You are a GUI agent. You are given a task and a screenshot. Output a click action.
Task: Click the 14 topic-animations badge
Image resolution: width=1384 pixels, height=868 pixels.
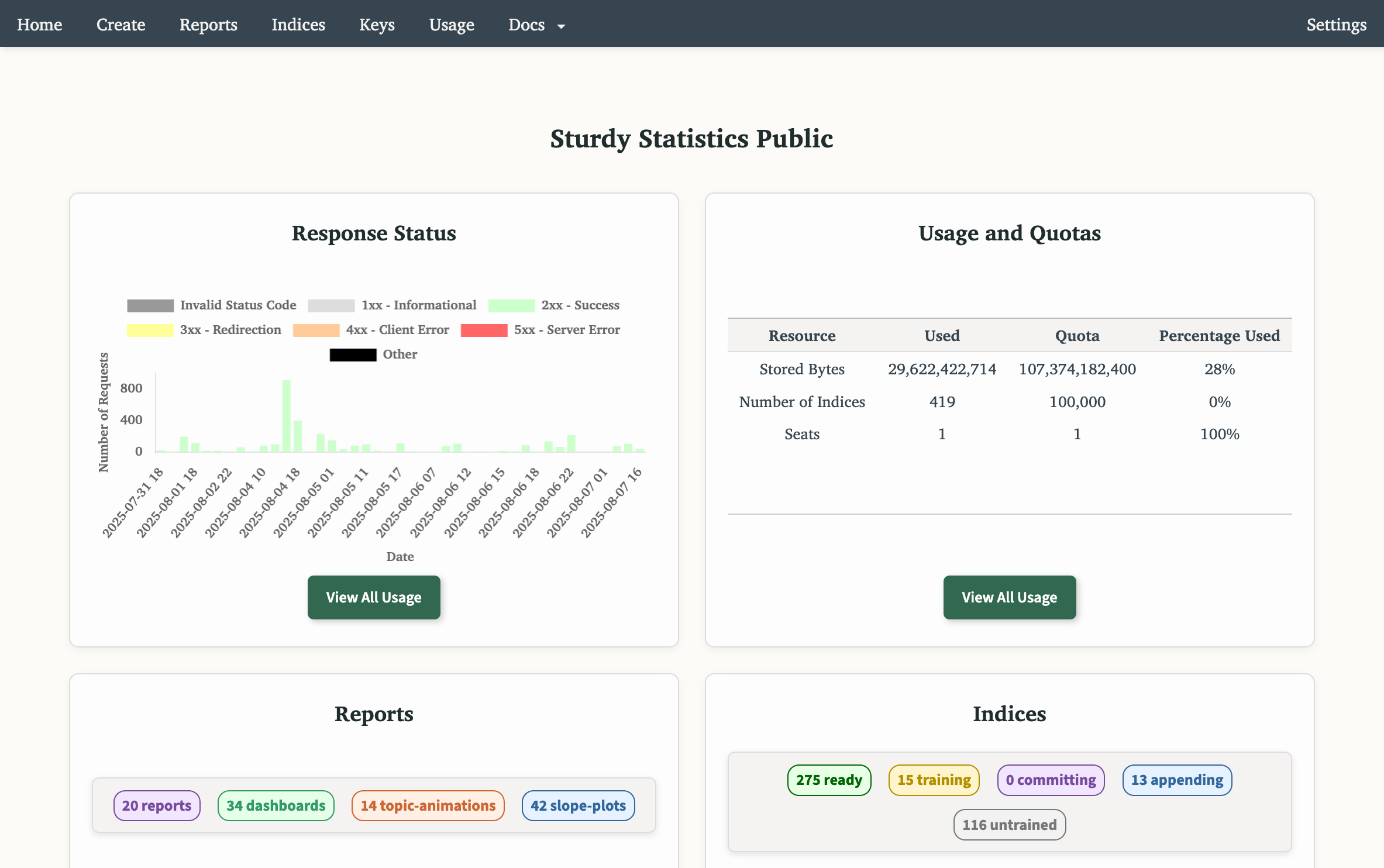428,805
